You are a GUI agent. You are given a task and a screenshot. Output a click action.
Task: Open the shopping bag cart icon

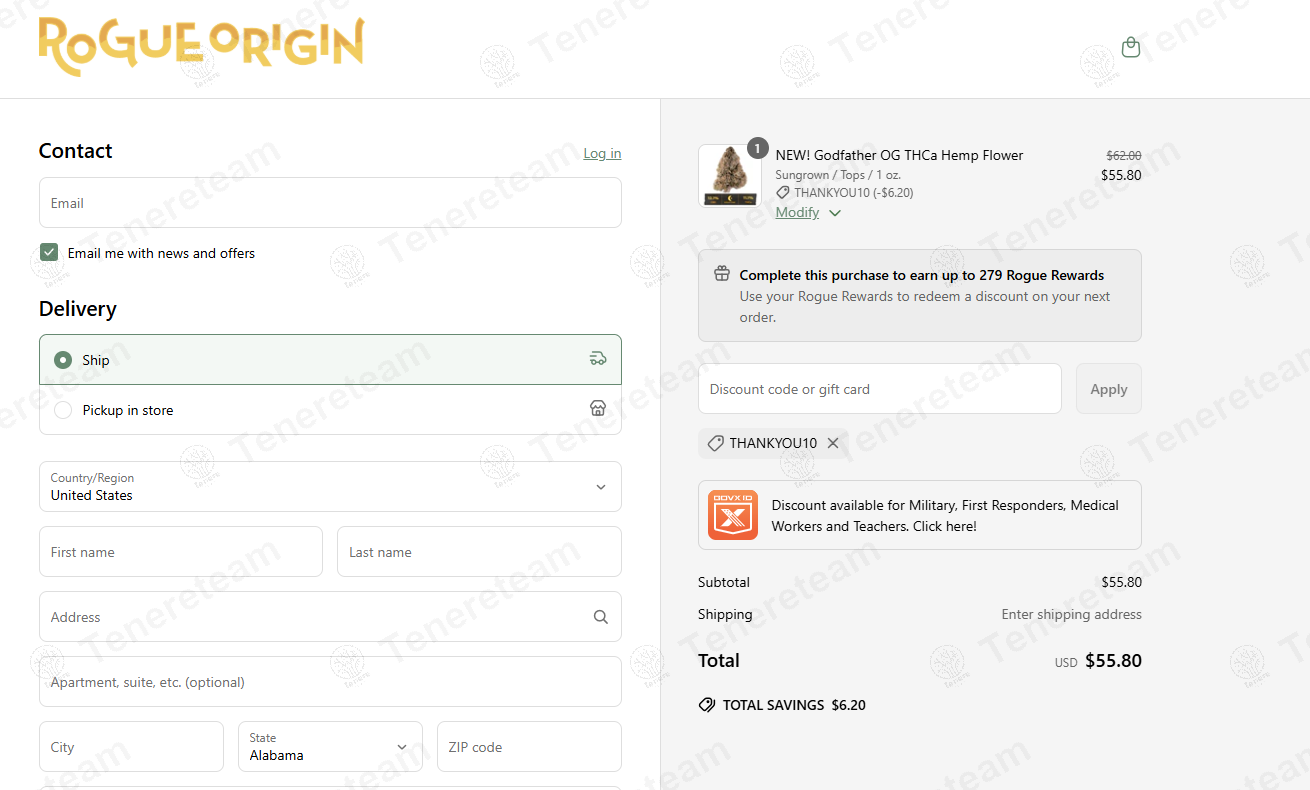tap(1130, 47)
